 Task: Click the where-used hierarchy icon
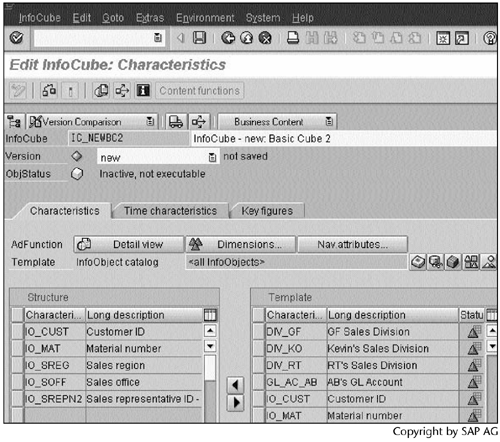122,91
